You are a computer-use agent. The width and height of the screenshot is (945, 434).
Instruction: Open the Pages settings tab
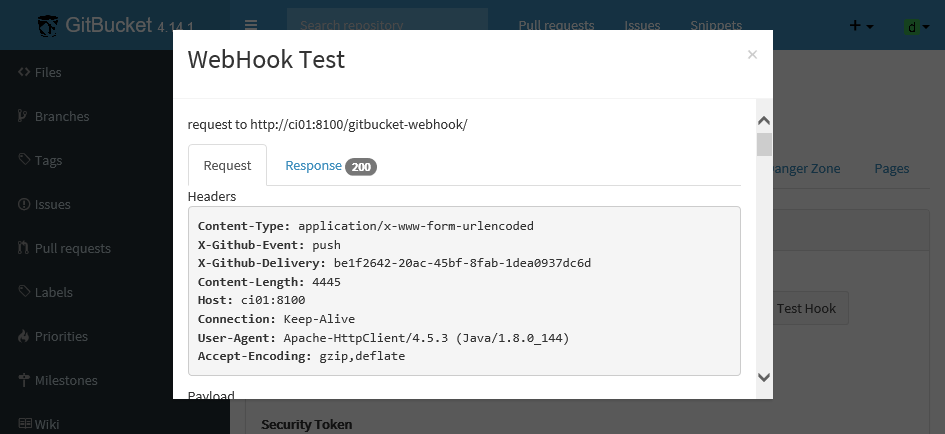pos(891,168)
